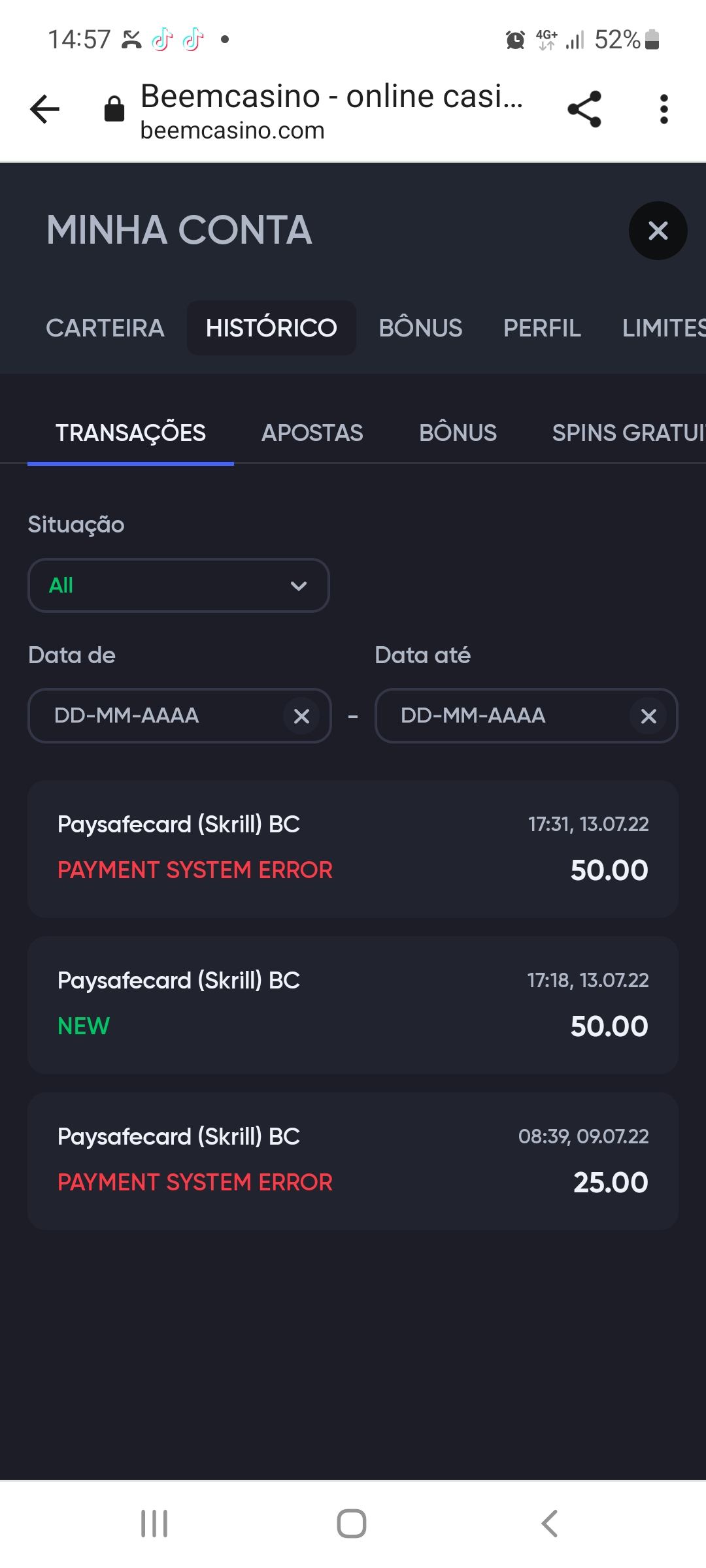Image resolution: width=706 pixels, height=1568 pixels.
Task: Select the Apostas sub-tab
Action: [x=312, y=433]
